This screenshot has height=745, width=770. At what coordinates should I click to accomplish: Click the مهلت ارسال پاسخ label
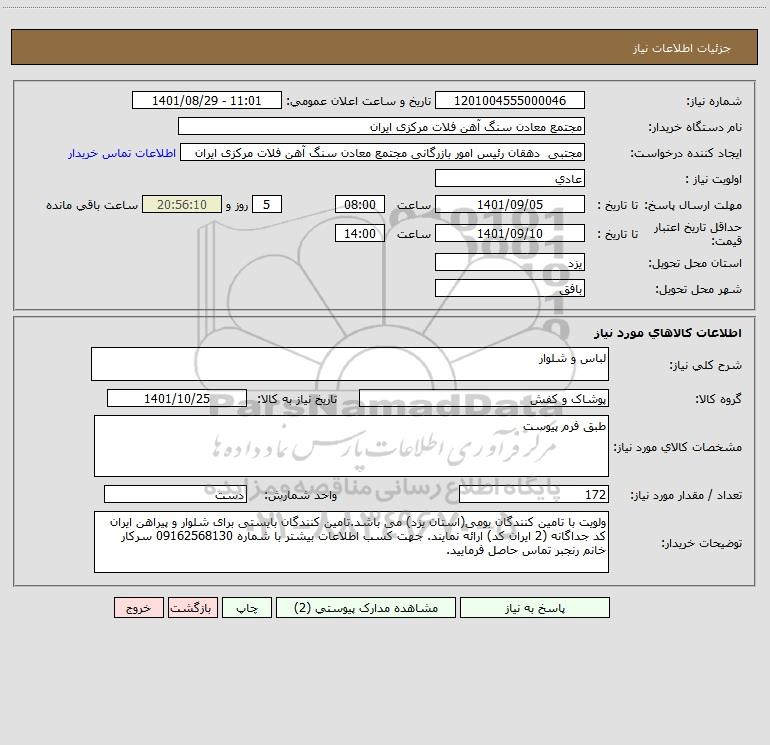coord(693,205)
